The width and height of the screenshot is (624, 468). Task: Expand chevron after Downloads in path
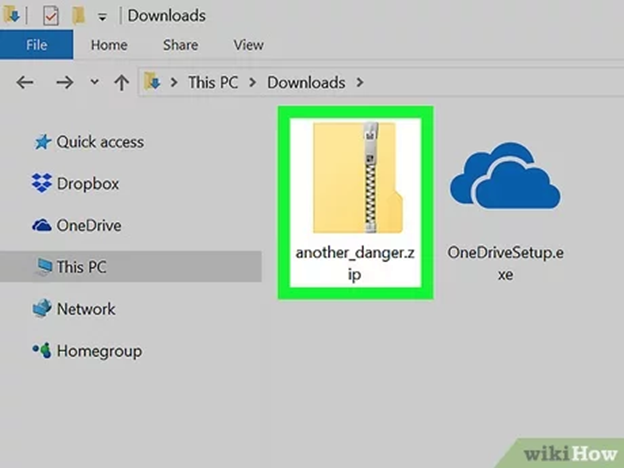(x=360, y=83)
